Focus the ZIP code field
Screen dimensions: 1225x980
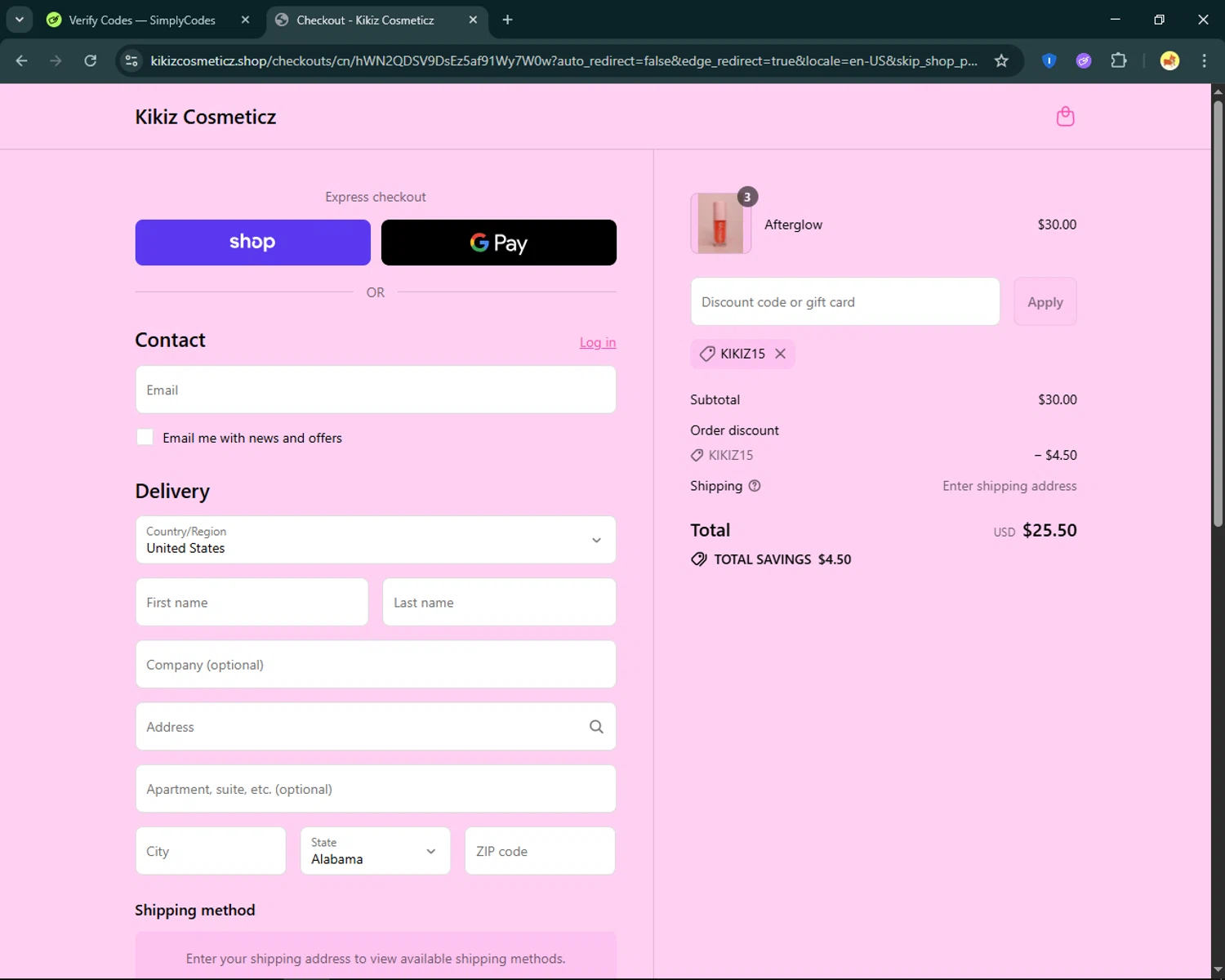tap(540, 851)
